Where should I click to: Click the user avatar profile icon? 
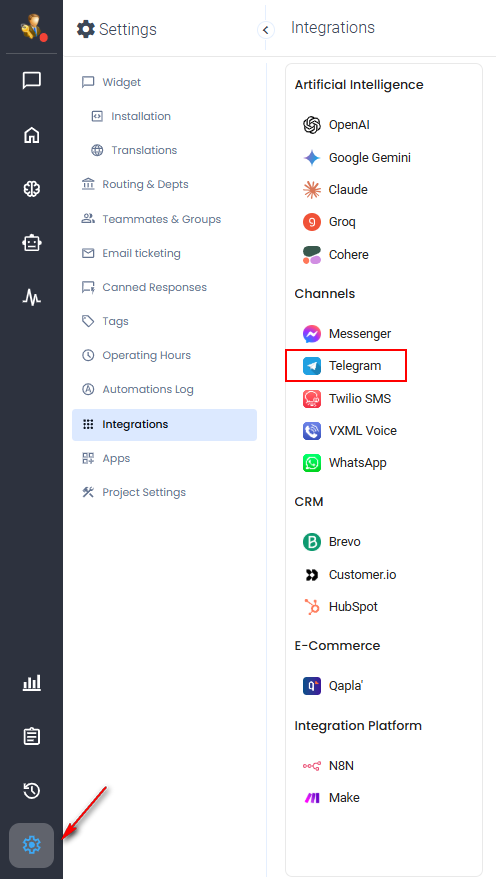coord(33,28)
